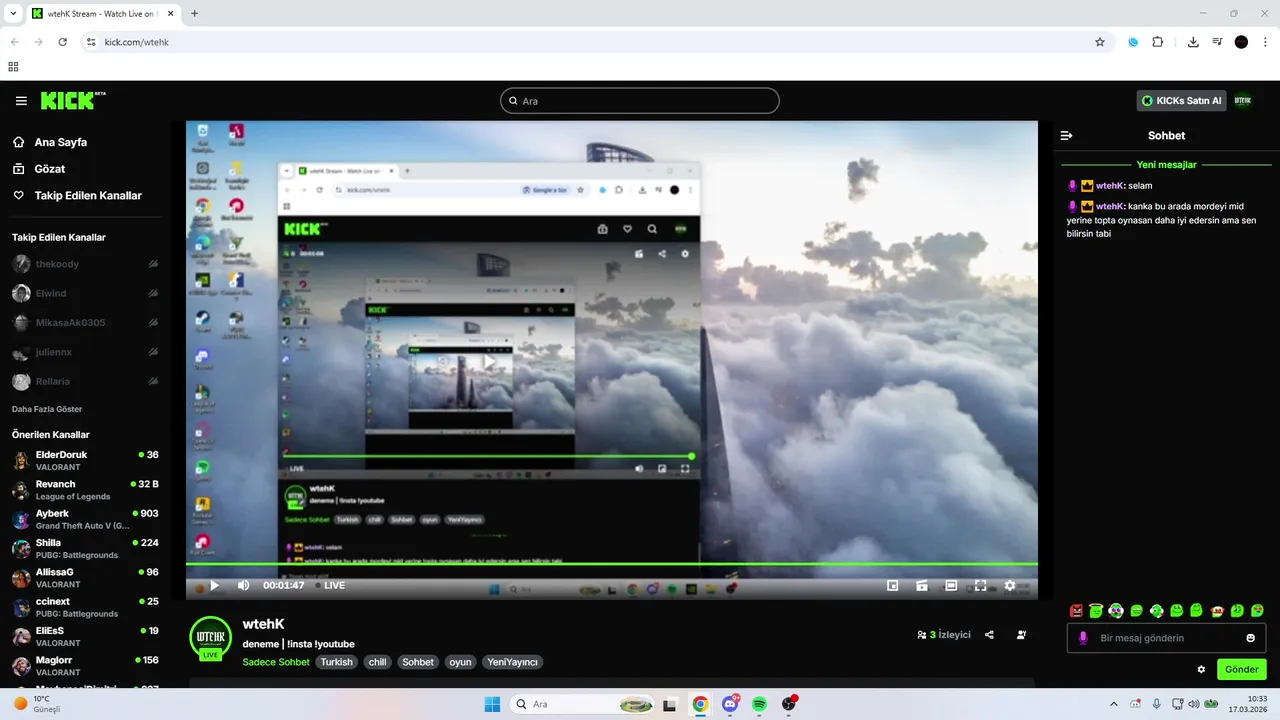Screen dimensions: 1280x720
Task: Click the Ara search field on Kick
Action: point(640,101)
